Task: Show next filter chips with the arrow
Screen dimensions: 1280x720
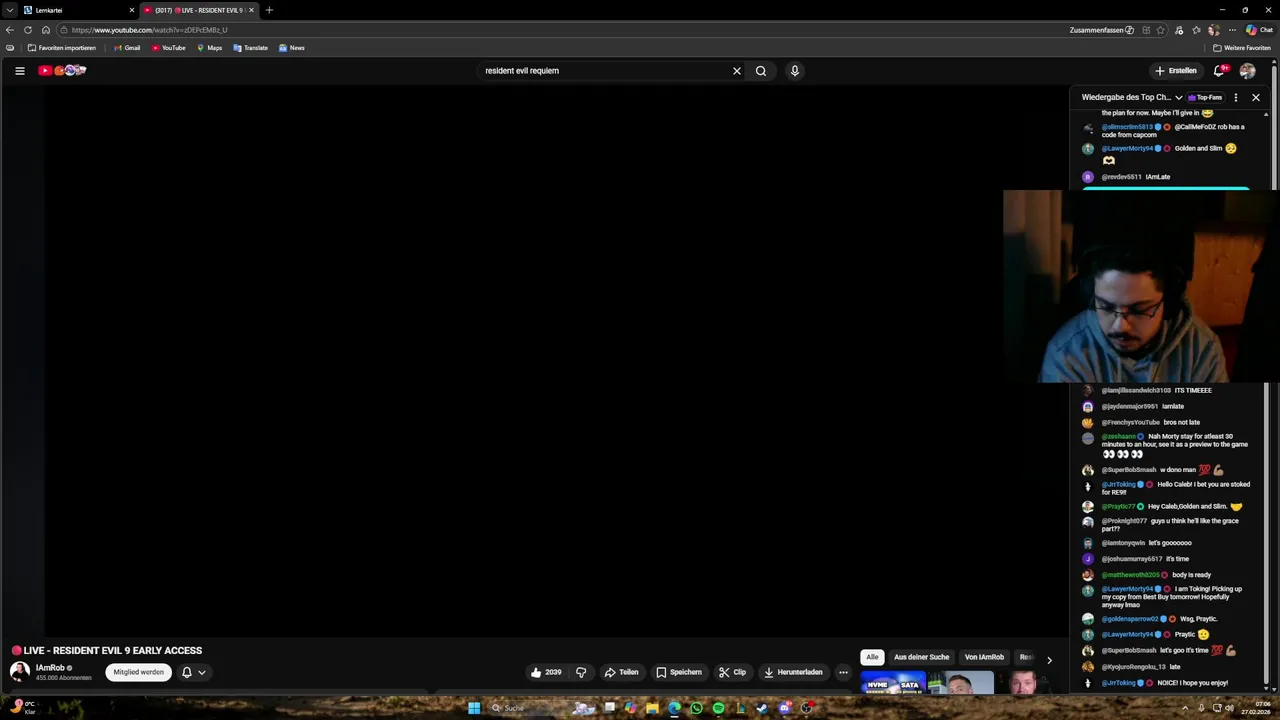Action: (1049, 660)
